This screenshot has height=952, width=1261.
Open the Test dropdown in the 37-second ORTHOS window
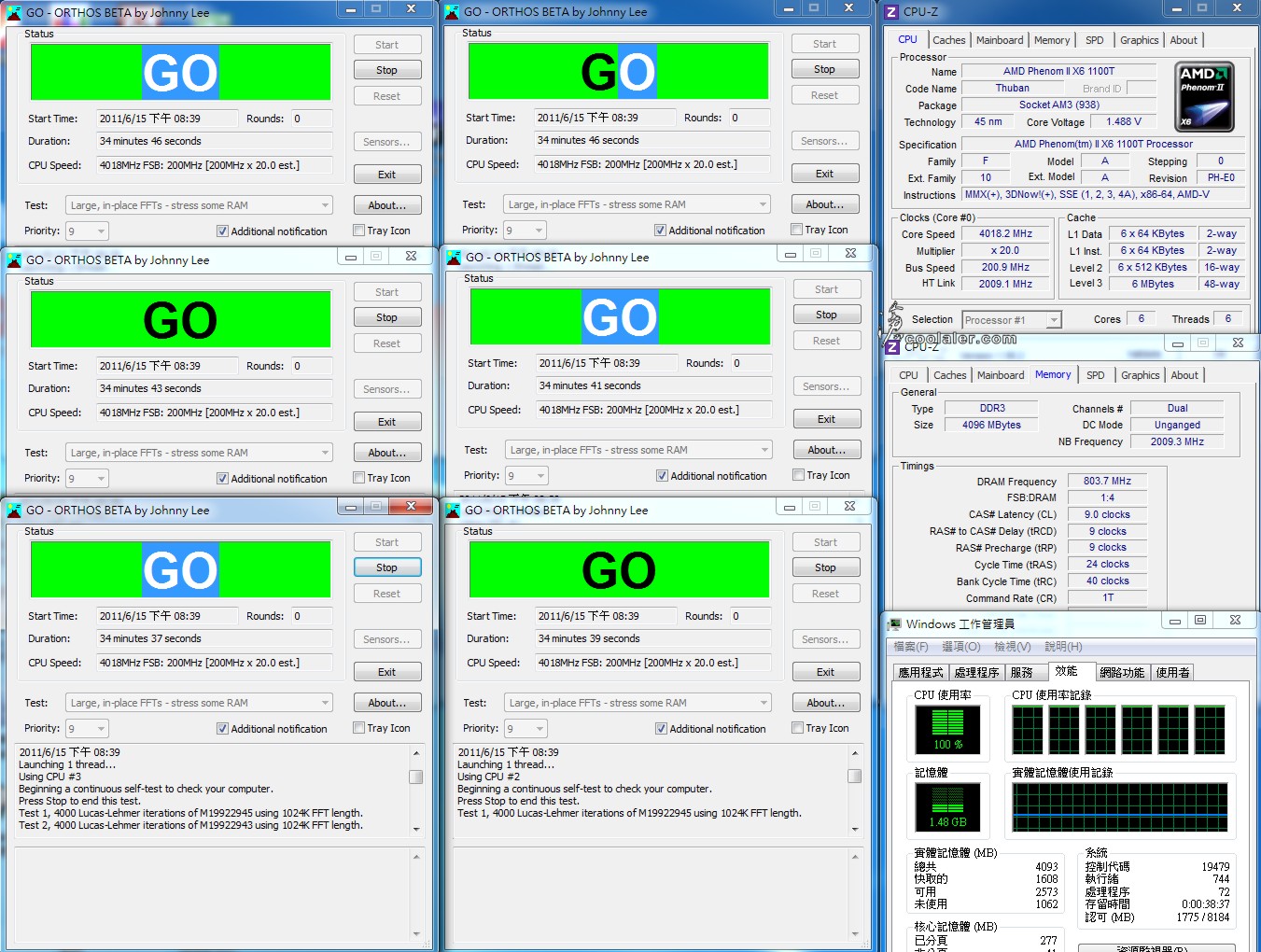click(199, 703)
